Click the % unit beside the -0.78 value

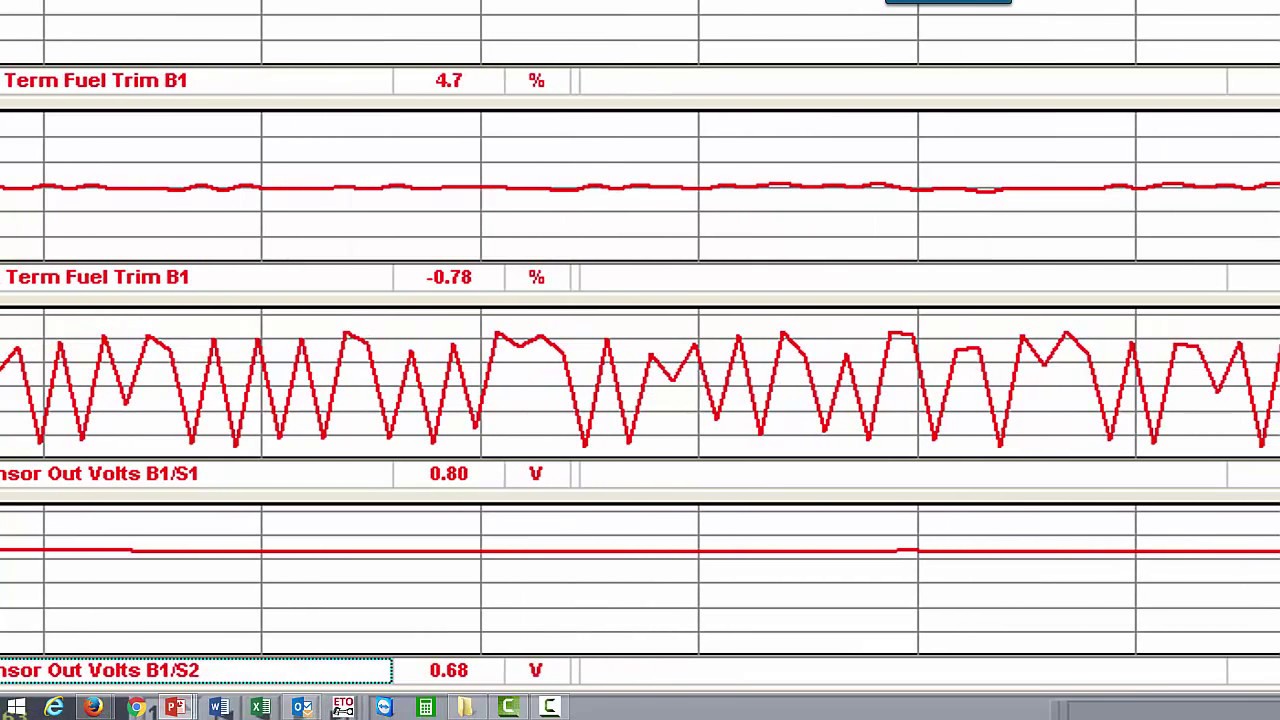click(x=537, y=277)
